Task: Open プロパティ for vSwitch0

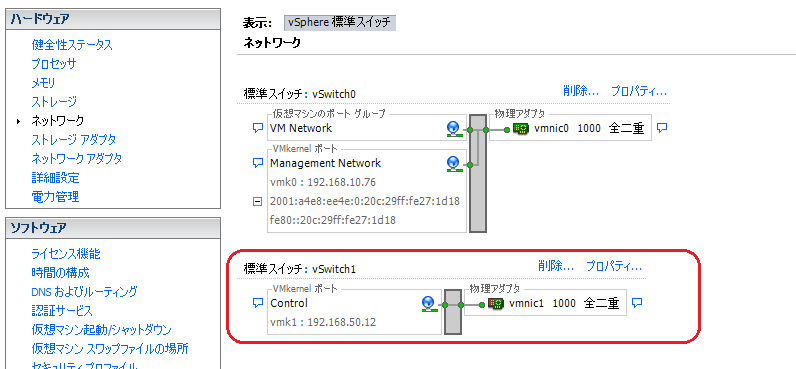Action: click(x=638, y=91)
